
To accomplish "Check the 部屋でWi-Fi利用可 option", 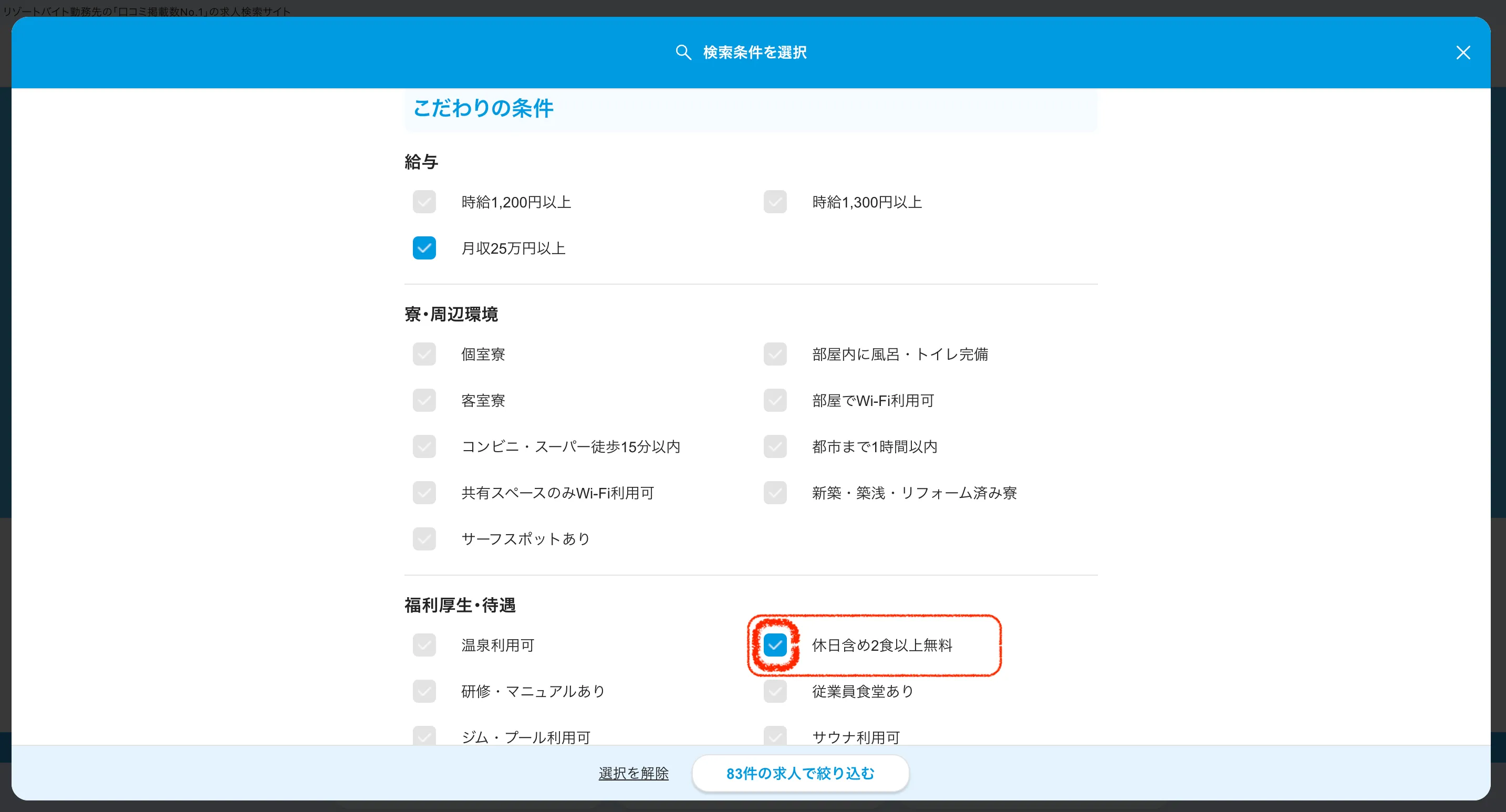I will pos(775,400).
